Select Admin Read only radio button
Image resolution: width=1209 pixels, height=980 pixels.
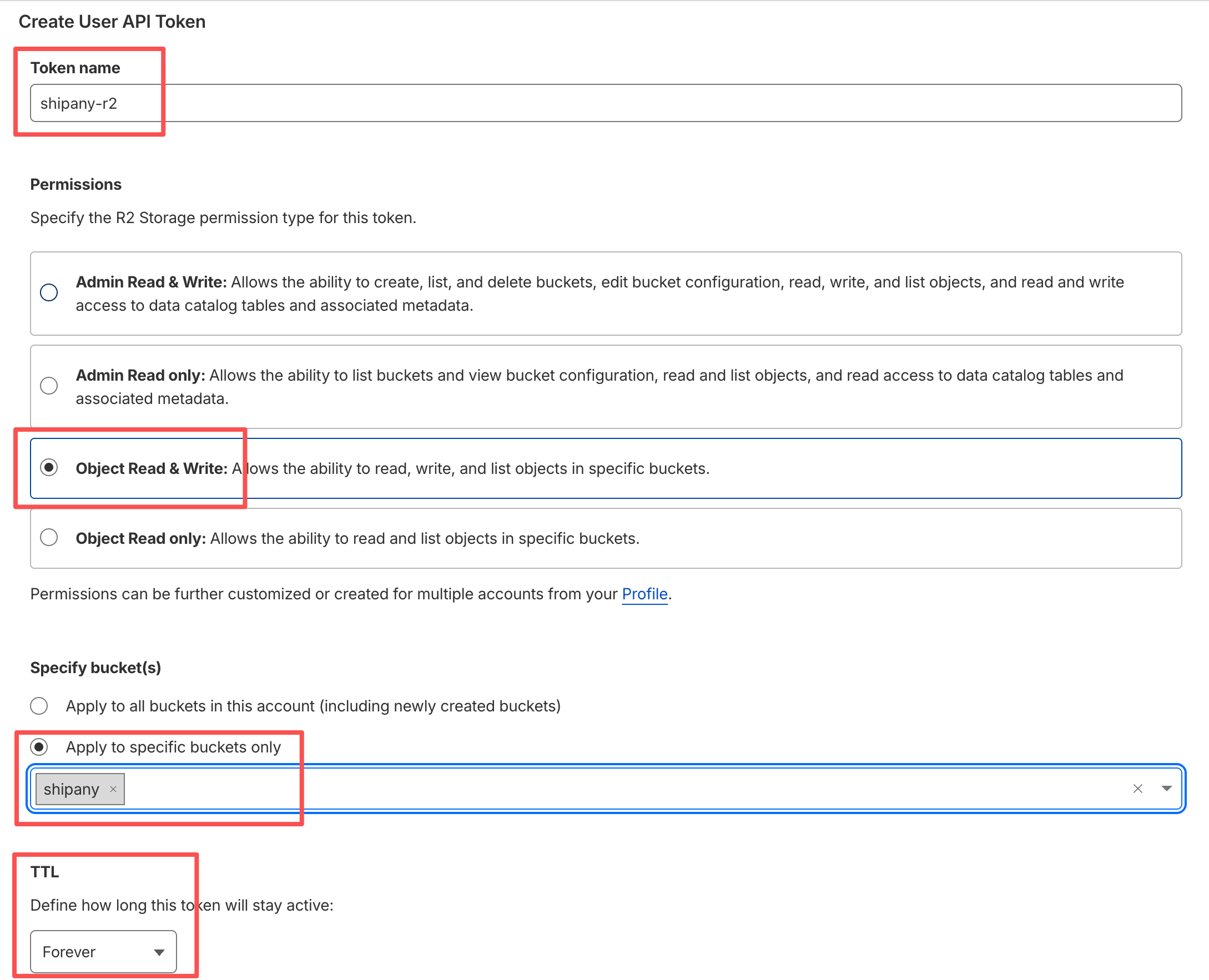49,386
